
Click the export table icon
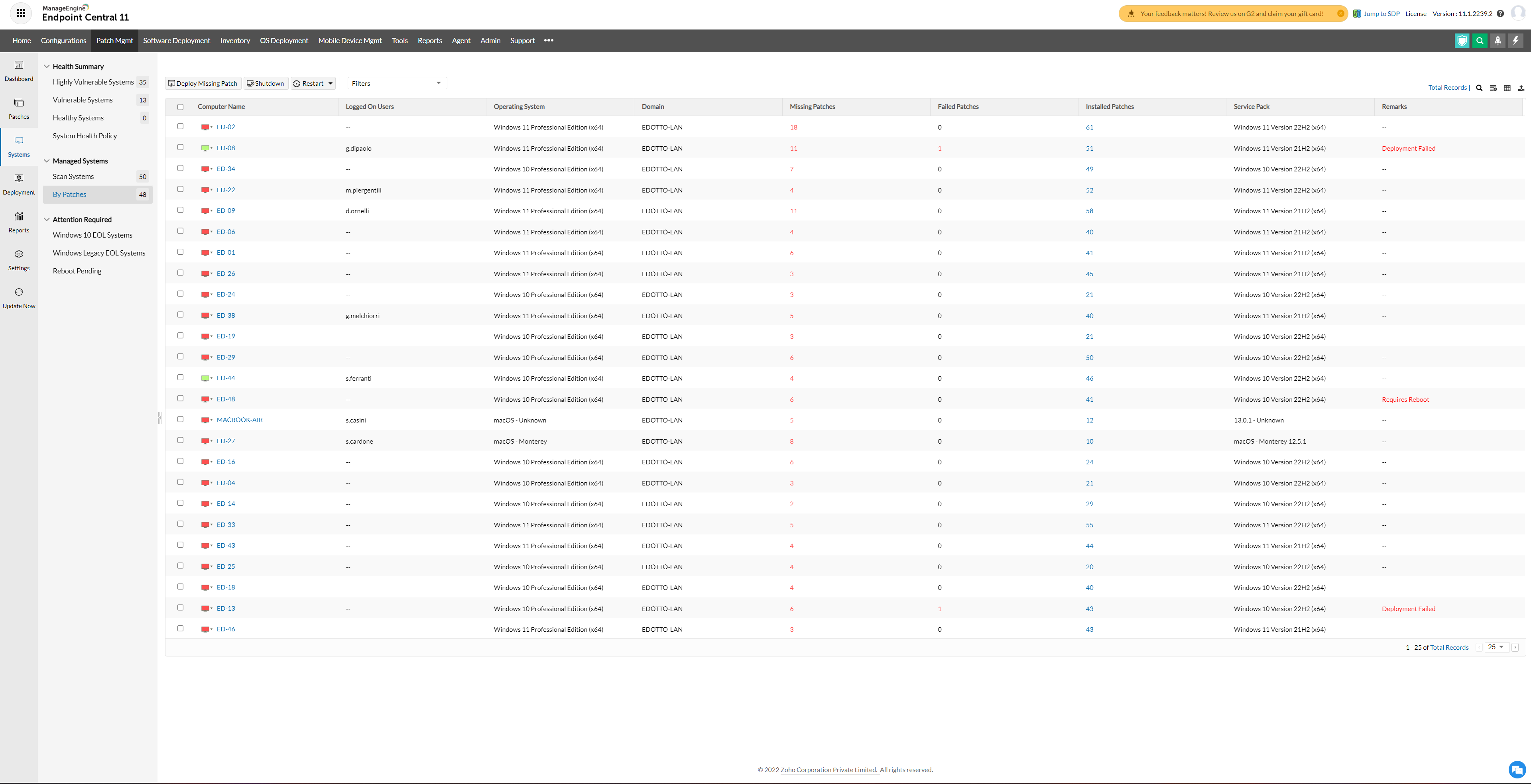point(1521,88)
